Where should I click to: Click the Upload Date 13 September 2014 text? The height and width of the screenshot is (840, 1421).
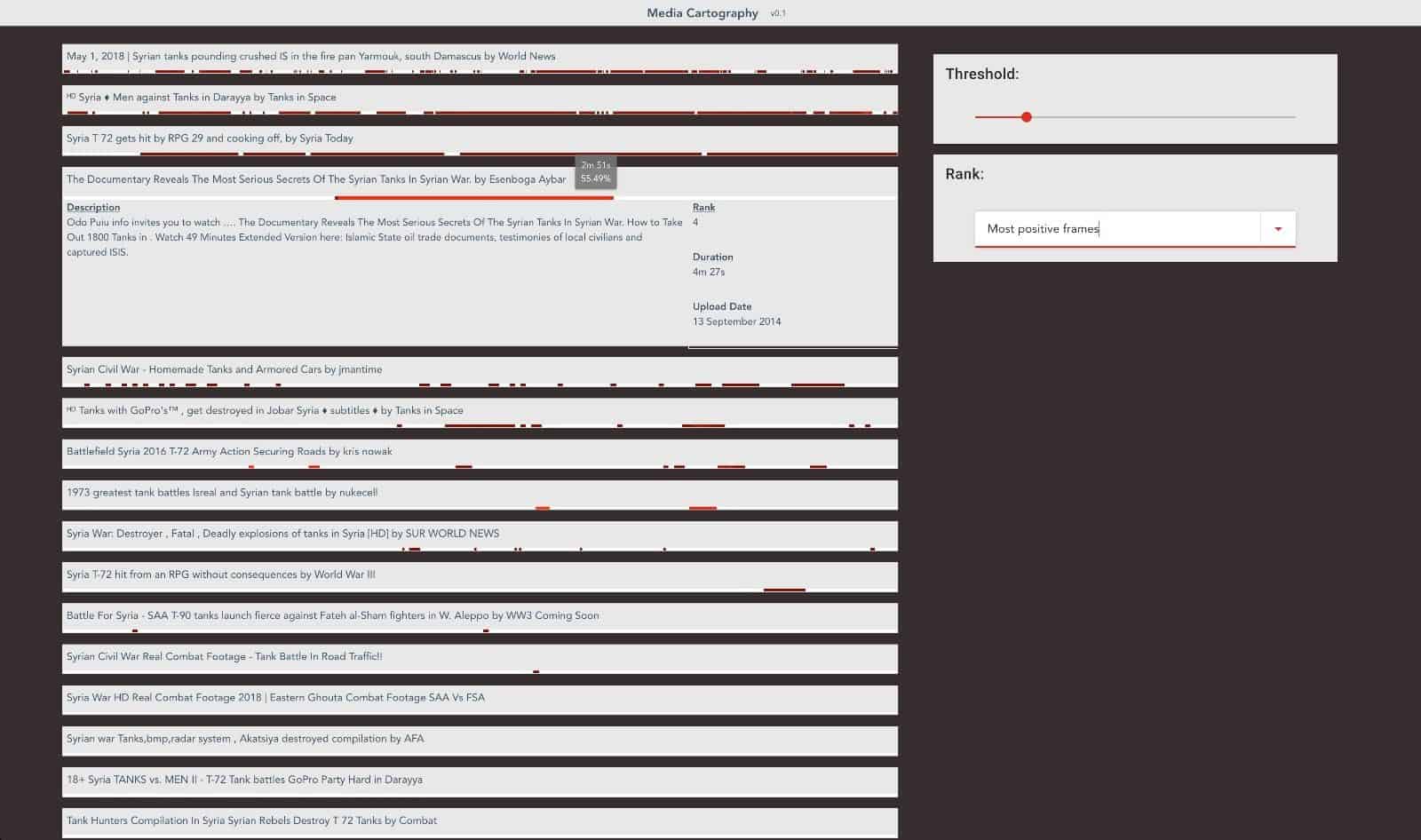click(x=737, y=321)
